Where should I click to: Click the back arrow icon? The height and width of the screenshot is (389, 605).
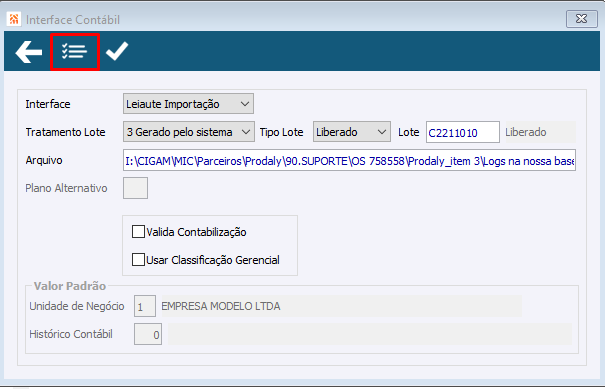(x=29, y=52)
